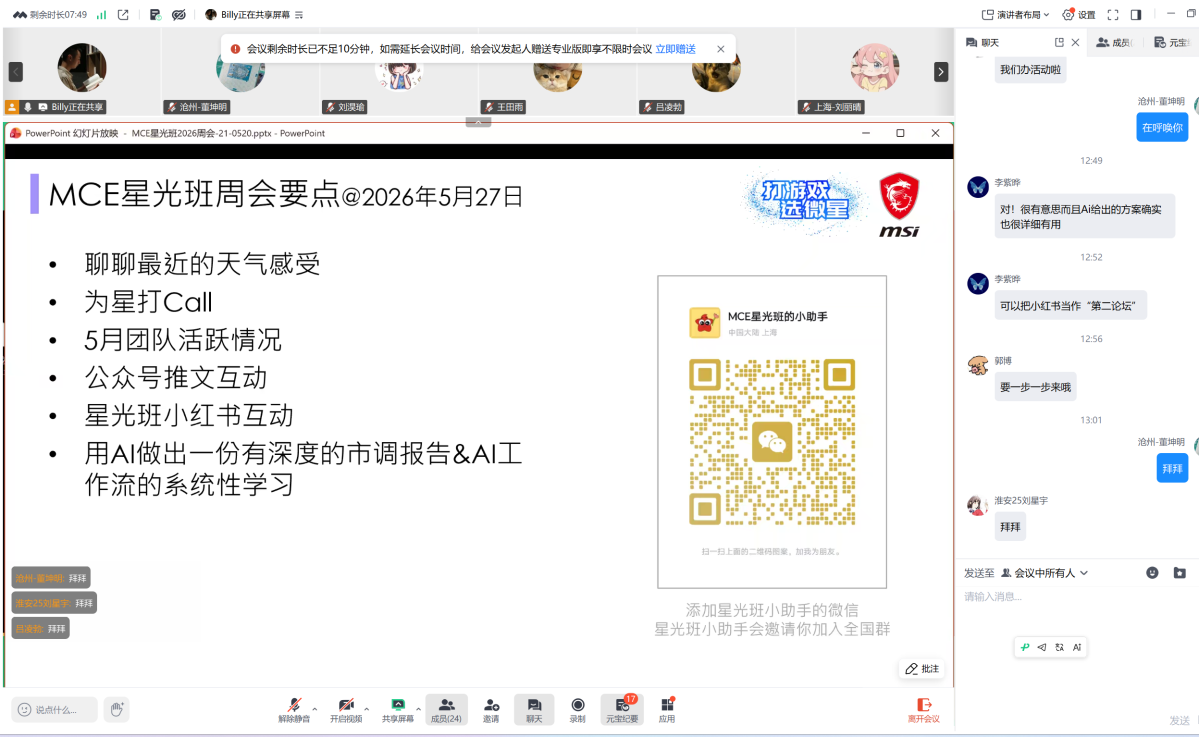Click the 发送 send button
The width and height of the screenshot is (1199, 737).
1179,720
